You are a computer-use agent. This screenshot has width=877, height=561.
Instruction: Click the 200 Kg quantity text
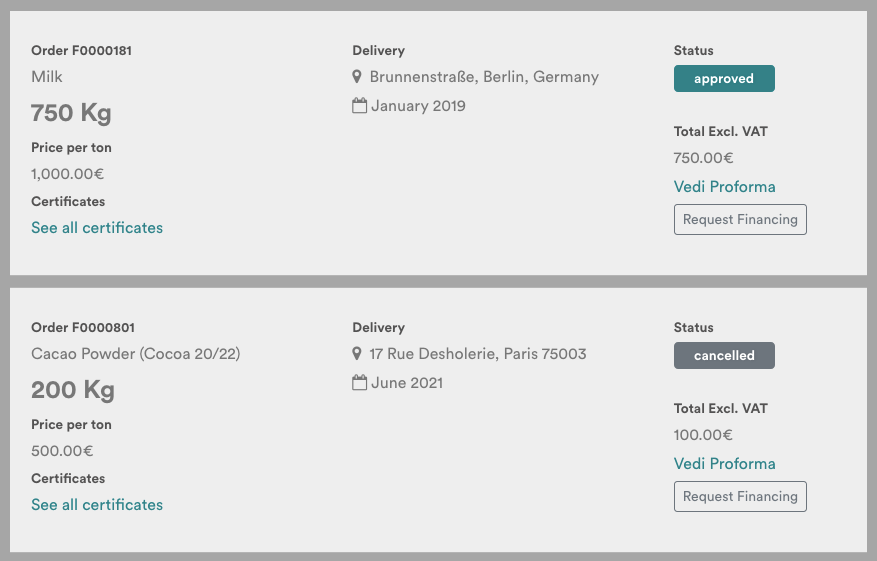(73, 390)
